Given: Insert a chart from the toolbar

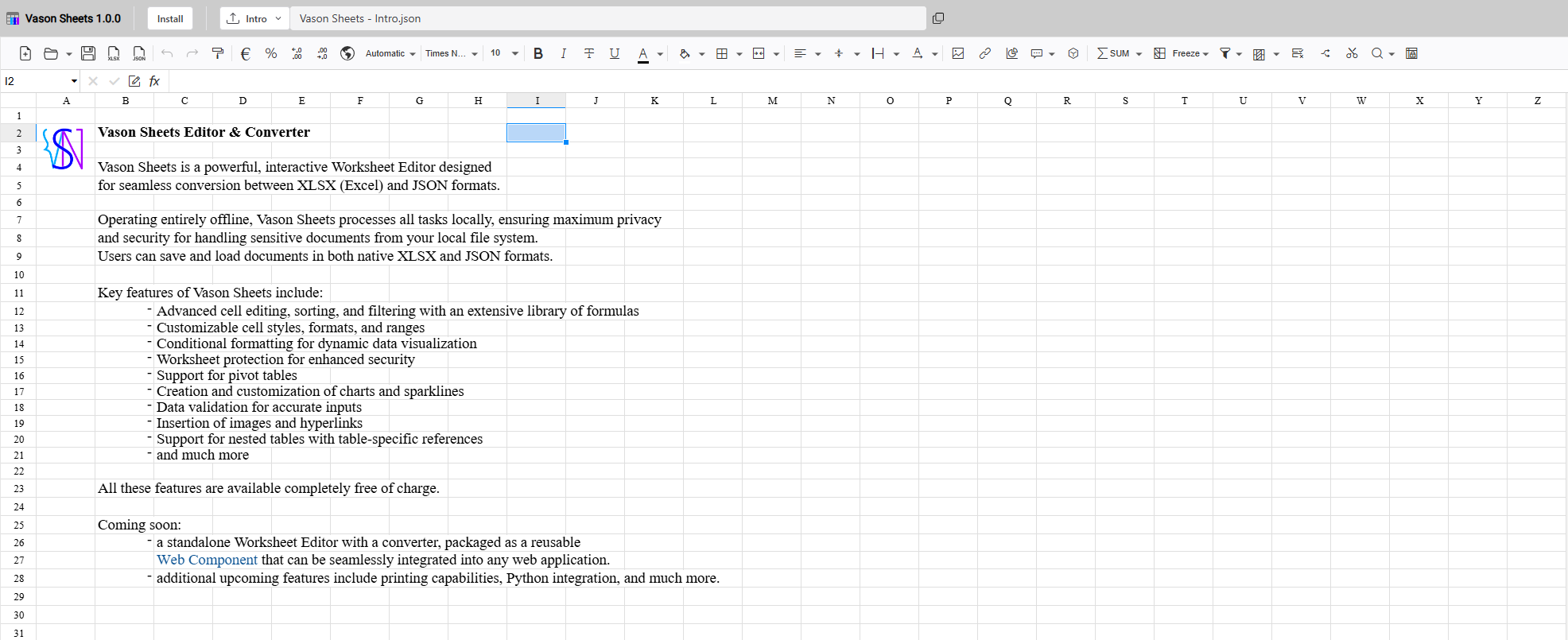Looking at the screenshot, I should (x=1011, y=53).
